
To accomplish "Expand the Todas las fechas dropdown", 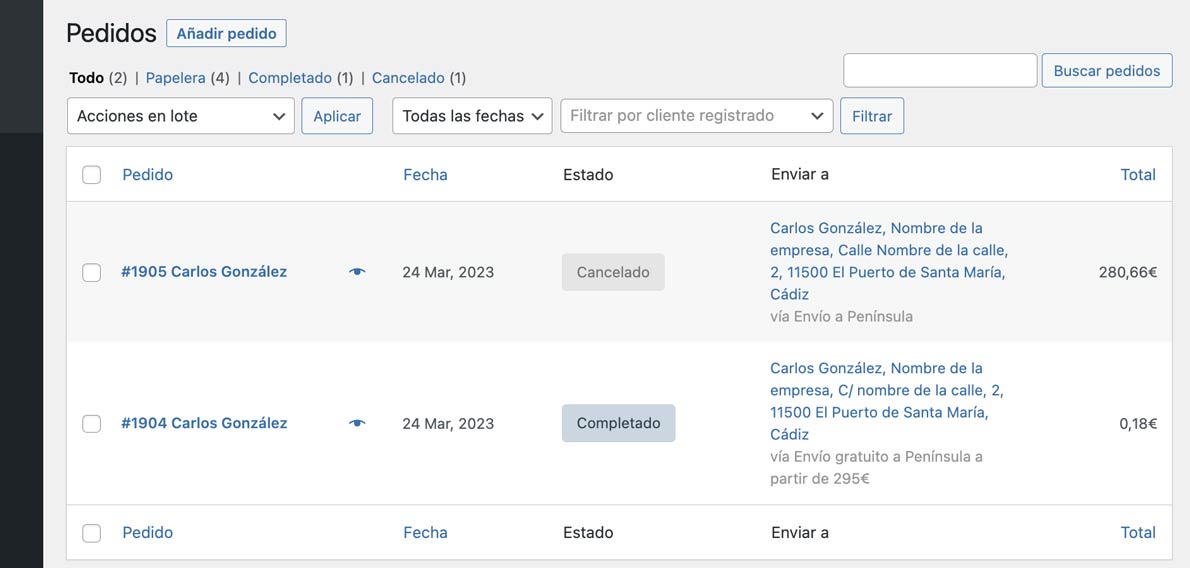I will click(x=472, y=116).
